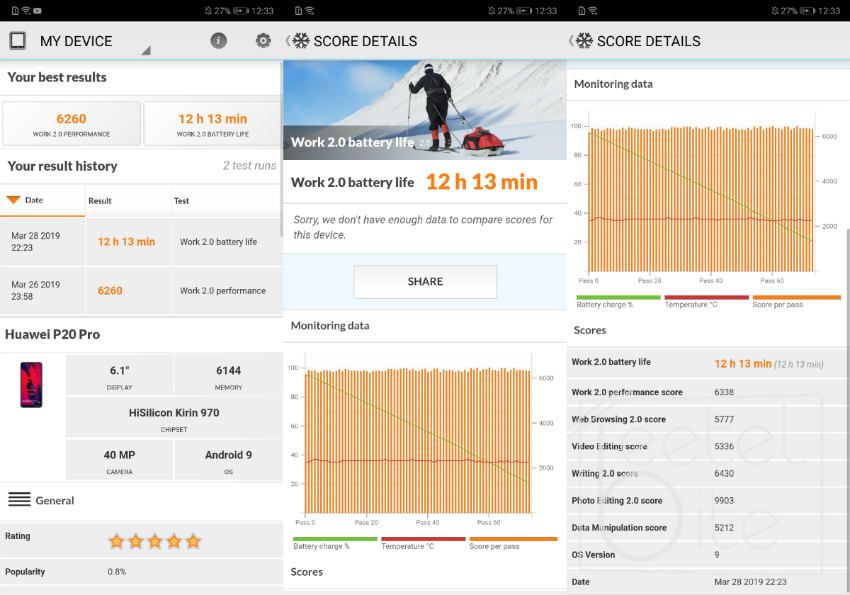Image resolution: width=850 pixels, height=595 pixels.
Task: Open the 6260 Work 2.0 performance tile
Action: pos(71,124)
